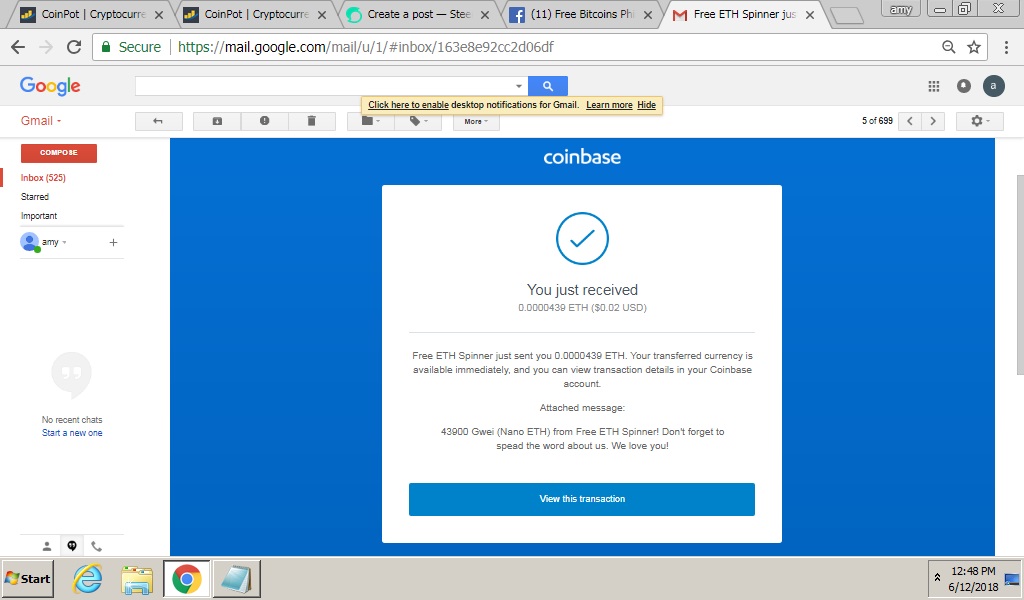Screen dimensions: 1024x600
Task: Archive this email
Action: click(217, 121)
